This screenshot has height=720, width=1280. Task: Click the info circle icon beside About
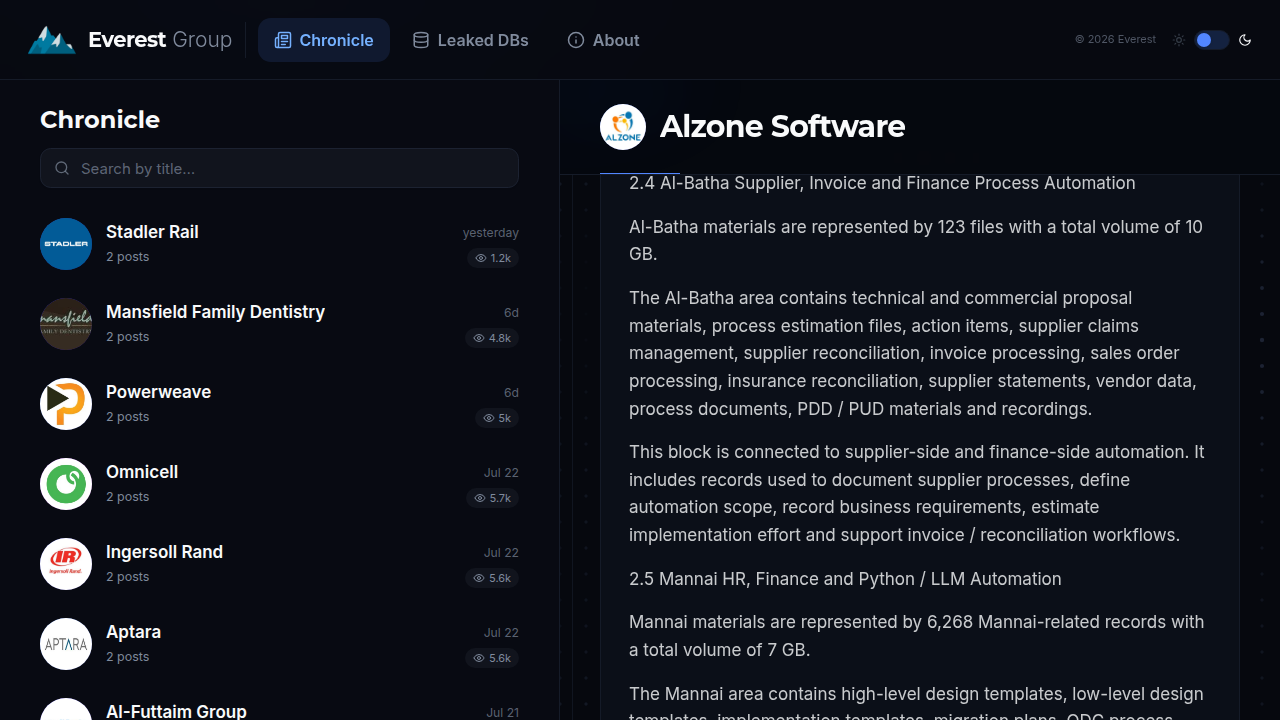(x=576, y=40)
